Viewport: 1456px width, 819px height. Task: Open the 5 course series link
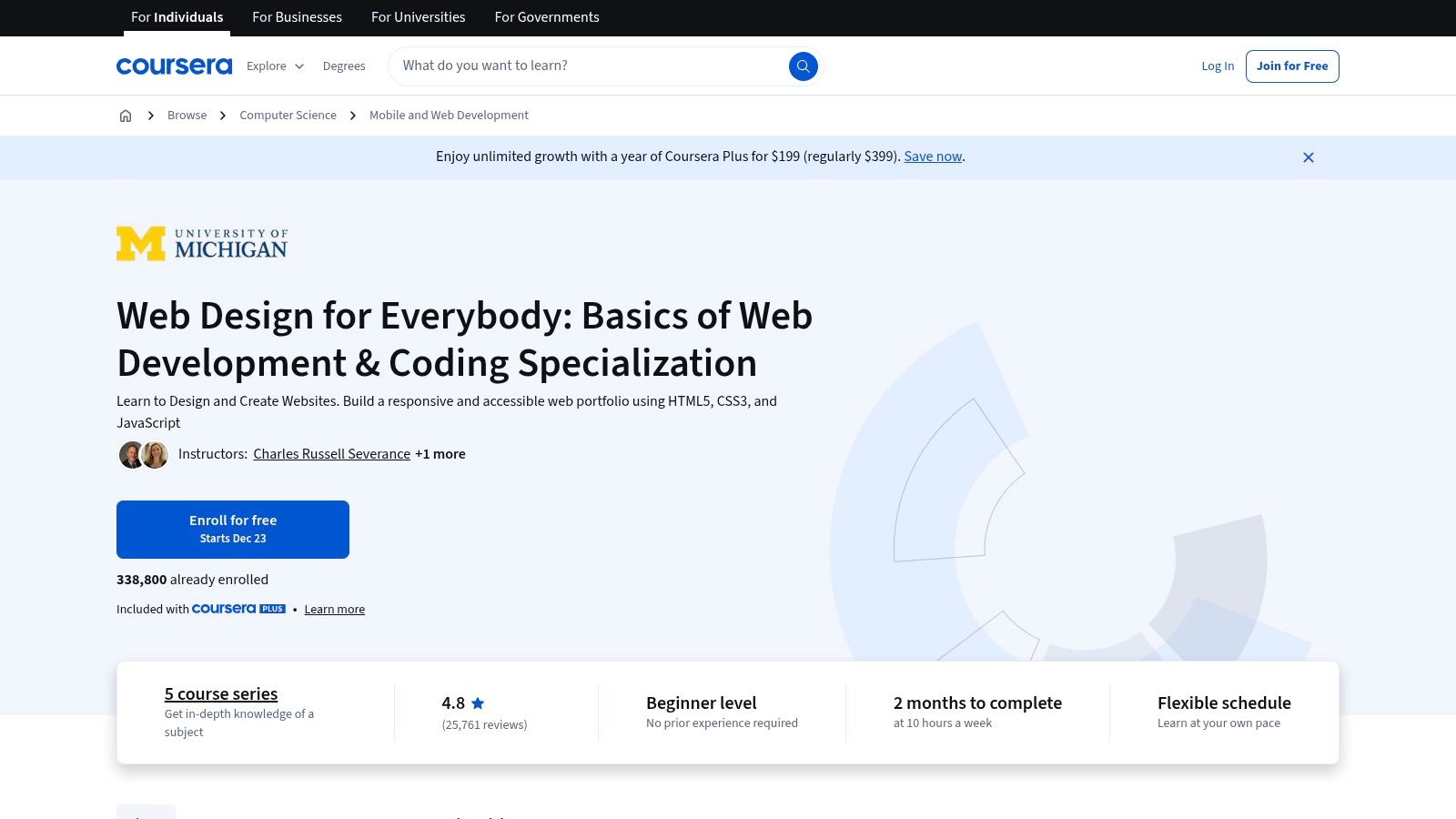coord(220,693)
